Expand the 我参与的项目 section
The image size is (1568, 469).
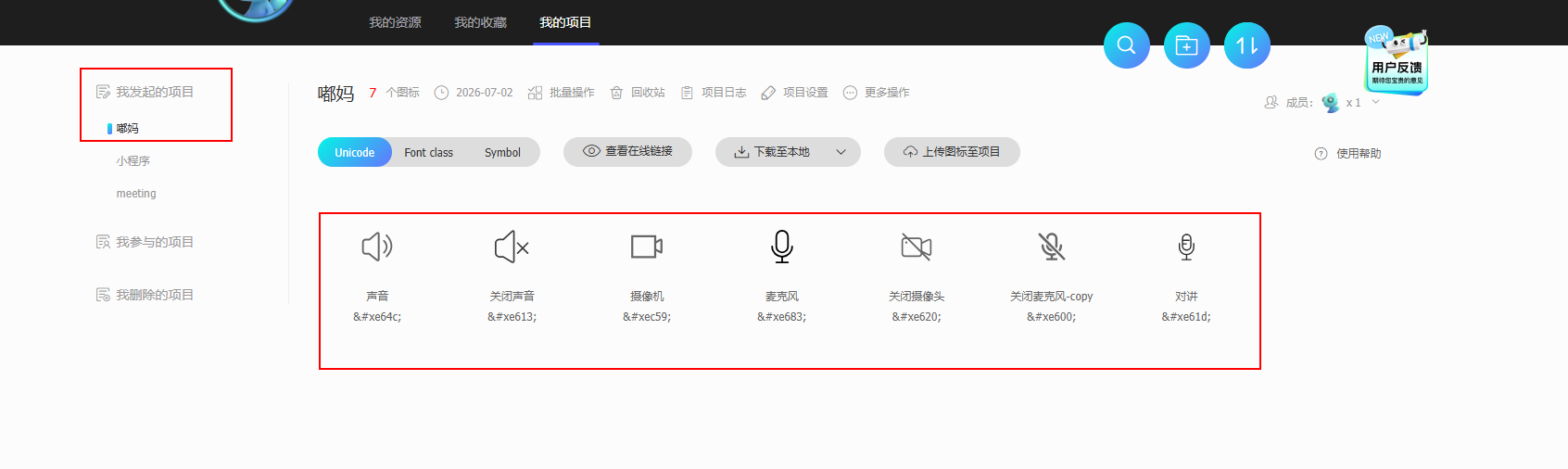click(145, 242)
